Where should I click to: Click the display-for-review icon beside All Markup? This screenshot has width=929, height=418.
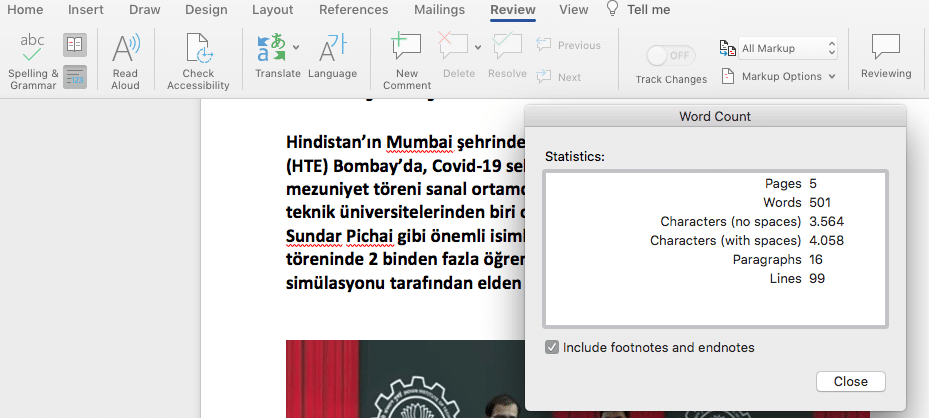pyautogui.click(x=728, y=49)
